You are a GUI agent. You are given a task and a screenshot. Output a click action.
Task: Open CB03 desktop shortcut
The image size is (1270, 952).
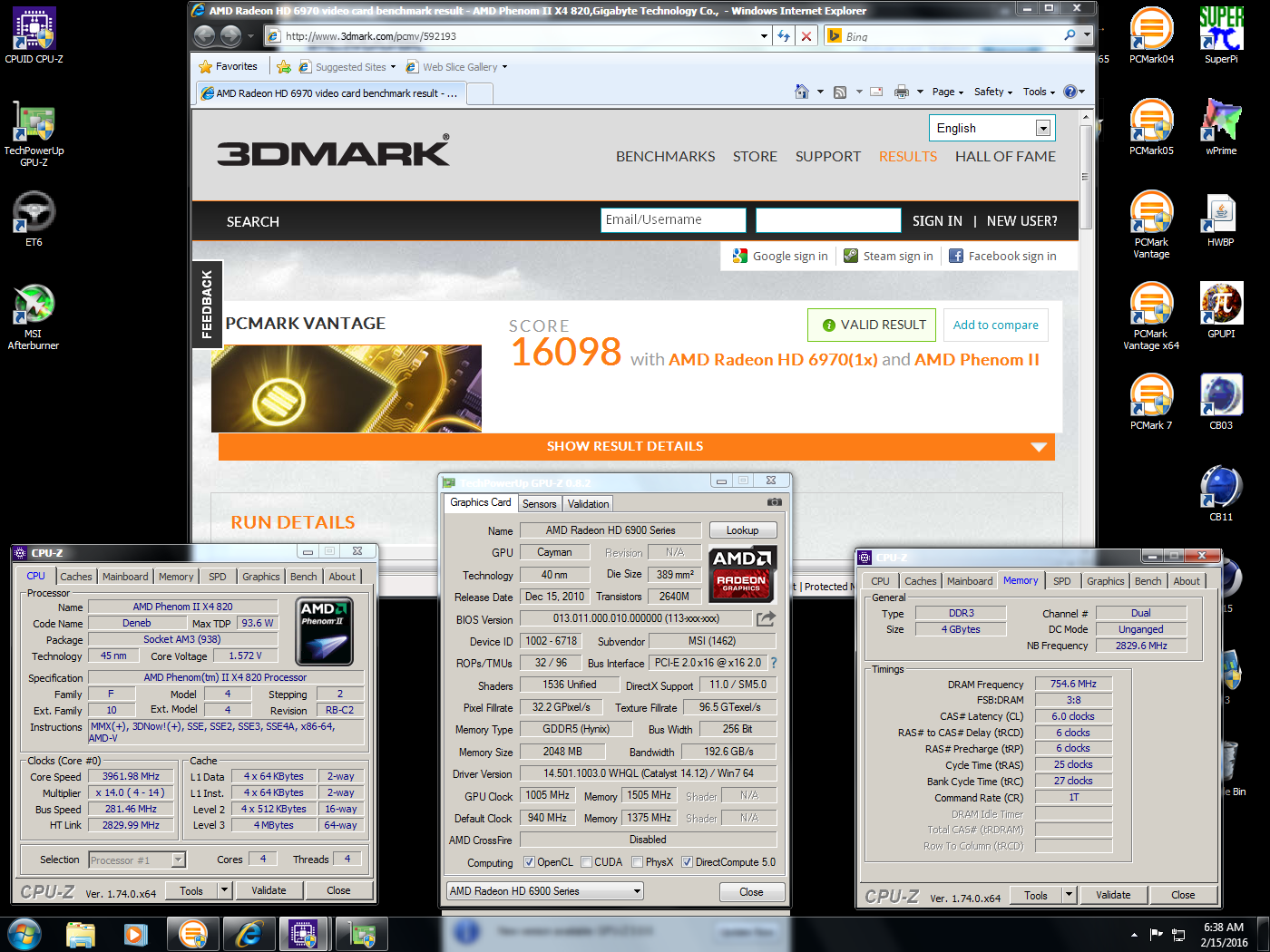[1221, 402]
